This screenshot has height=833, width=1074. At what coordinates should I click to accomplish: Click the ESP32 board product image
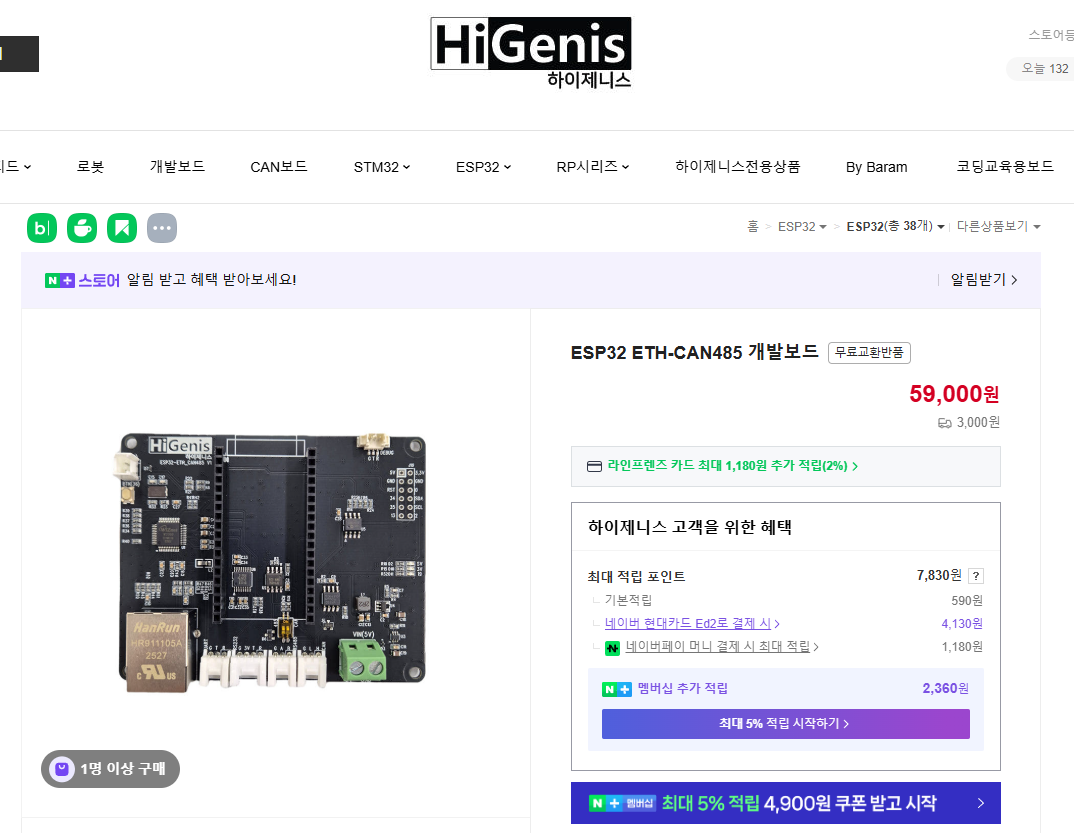click(x=275, y=562)
